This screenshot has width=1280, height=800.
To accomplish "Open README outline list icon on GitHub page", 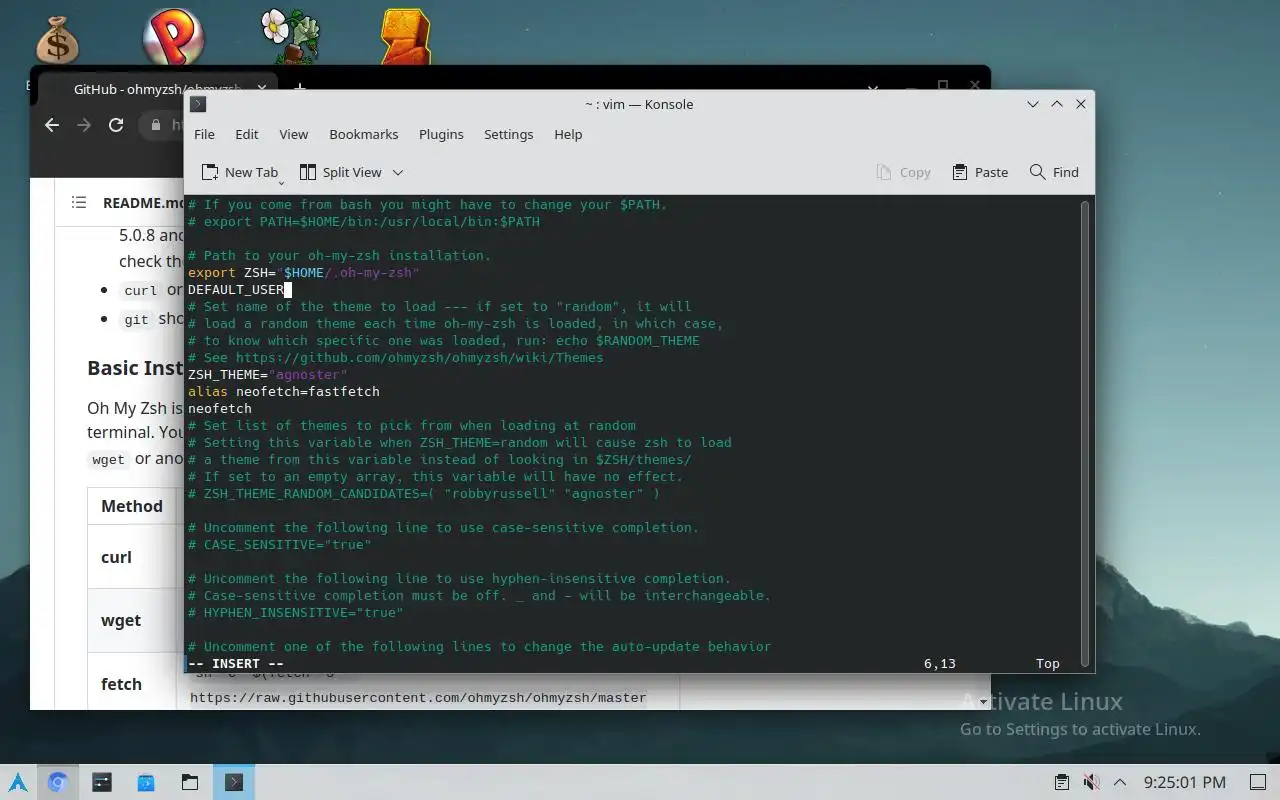I will point(79,202).
